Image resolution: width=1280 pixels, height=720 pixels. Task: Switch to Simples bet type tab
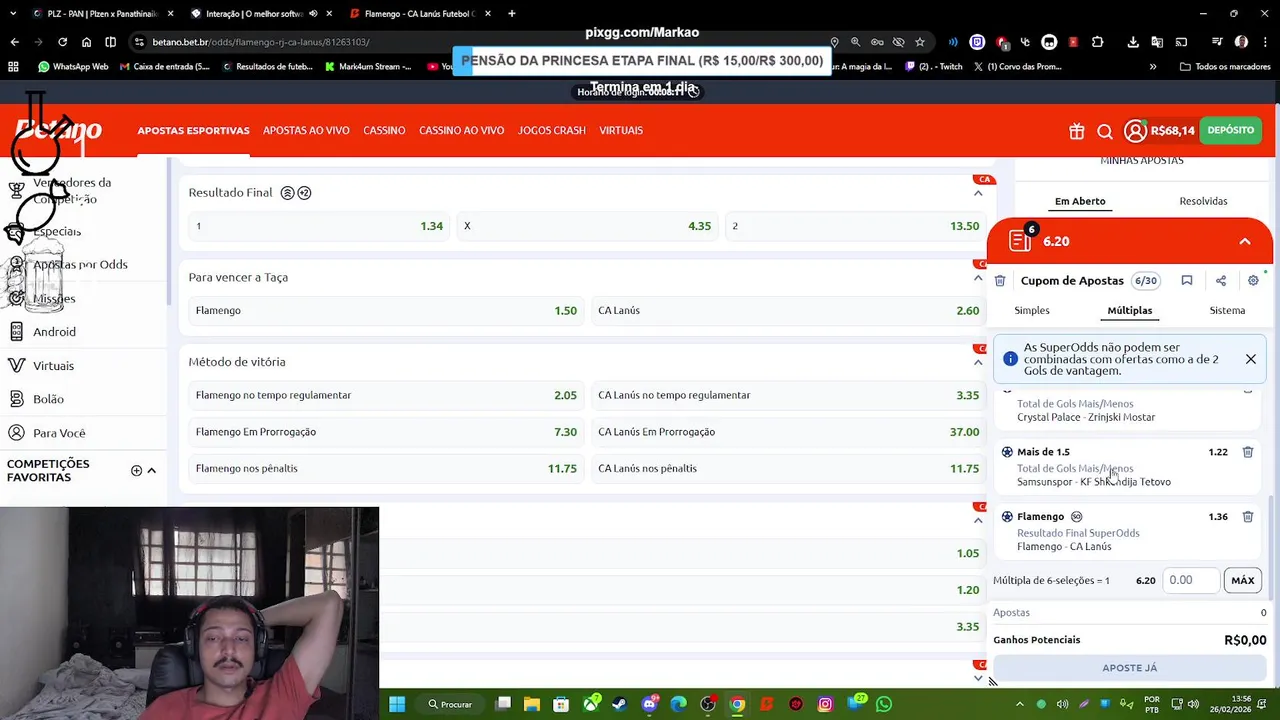pyautogui.click(x=1032, y=311)
